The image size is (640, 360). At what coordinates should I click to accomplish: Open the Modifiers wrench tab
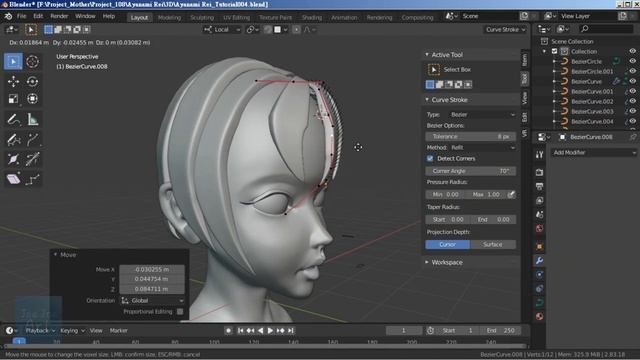click(x=540, y=260)
